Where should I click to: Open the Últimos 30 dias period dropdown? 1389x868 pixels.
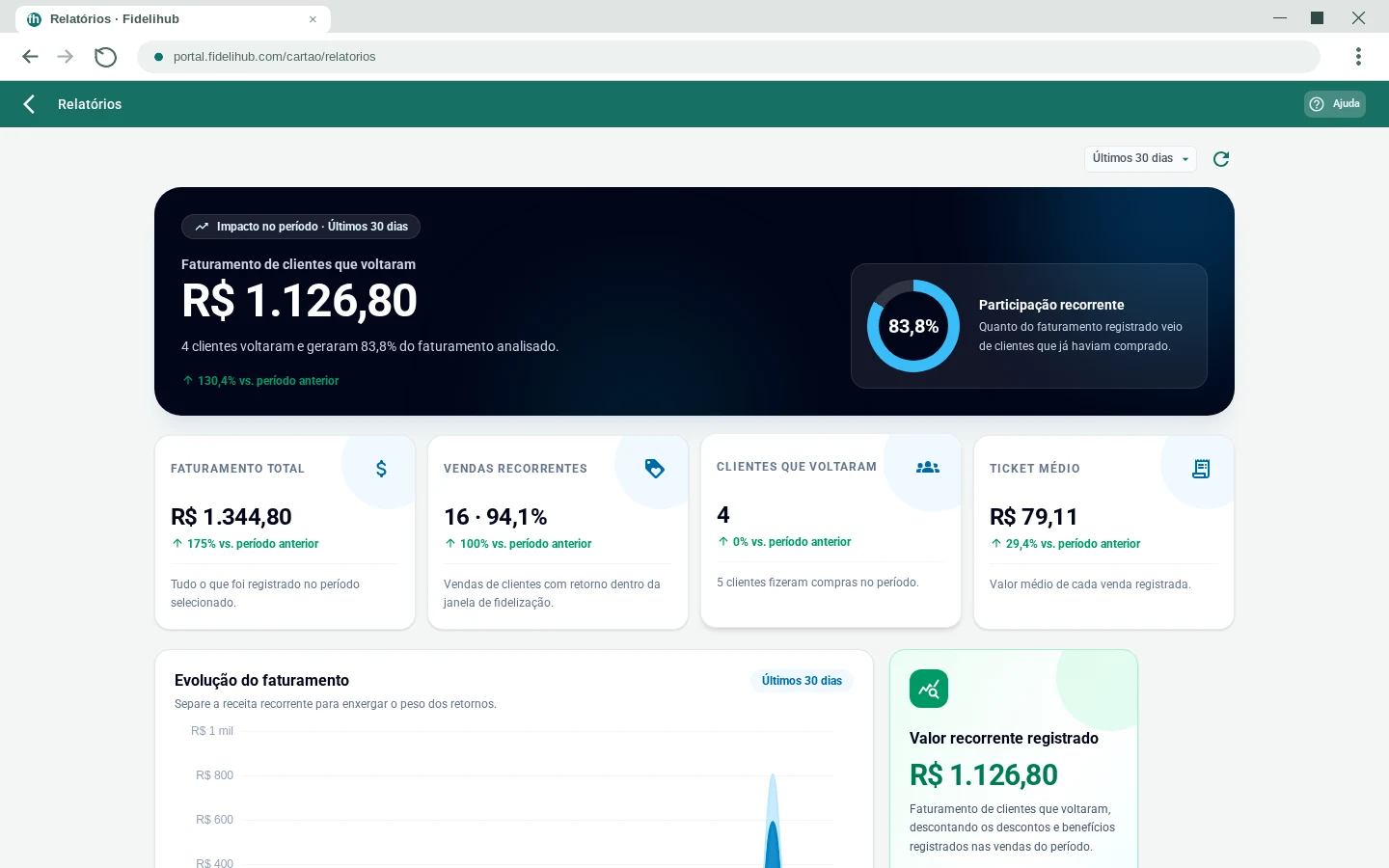pos(1140,158)
